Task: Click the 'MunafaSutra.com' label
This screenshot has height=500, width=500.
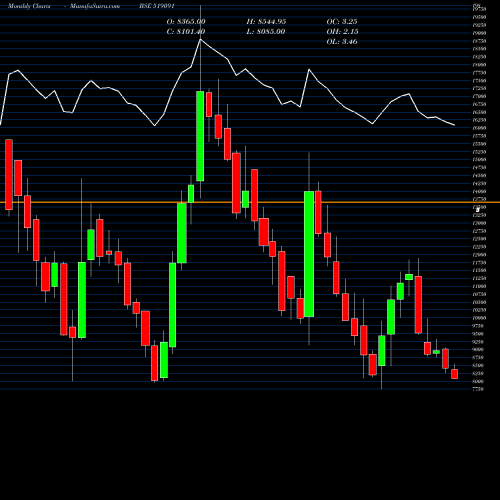Action: click(95, 6)
